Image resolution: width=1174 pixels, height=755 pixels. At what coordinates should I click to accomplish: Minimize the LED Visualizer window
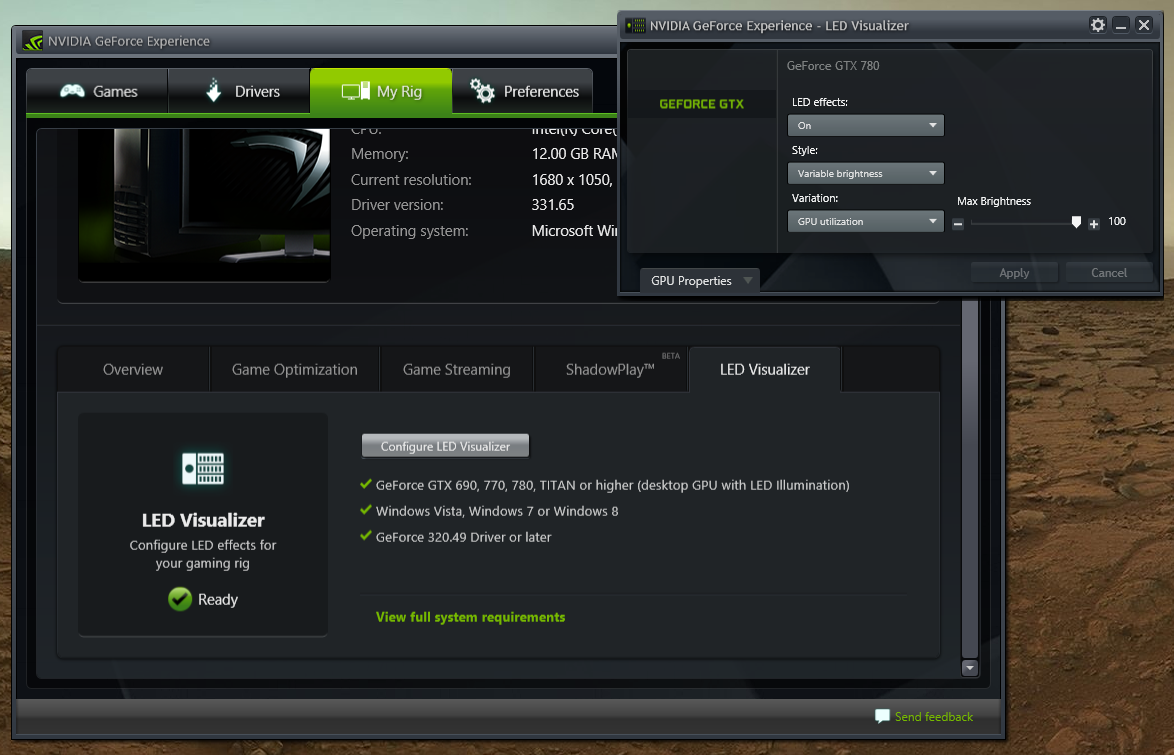(x=1121, y=25)
